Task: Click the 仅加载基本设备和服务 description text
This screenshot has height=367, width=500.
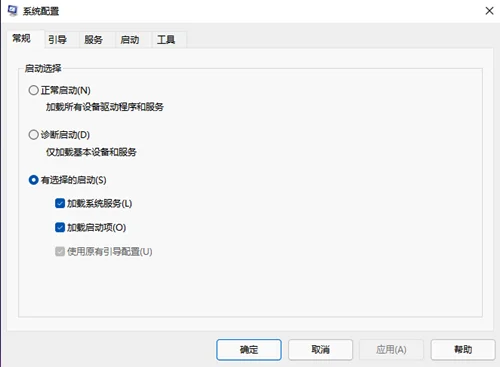Action: [91, 152]
